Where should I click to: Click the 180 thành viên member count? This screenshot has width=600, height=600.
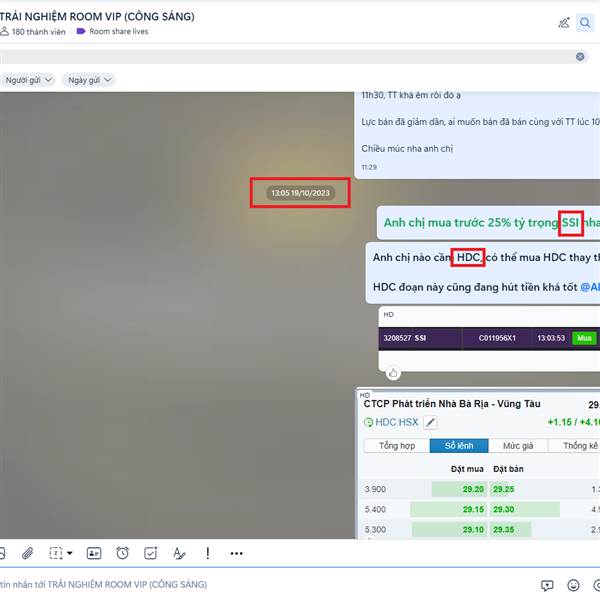point(33,32)
